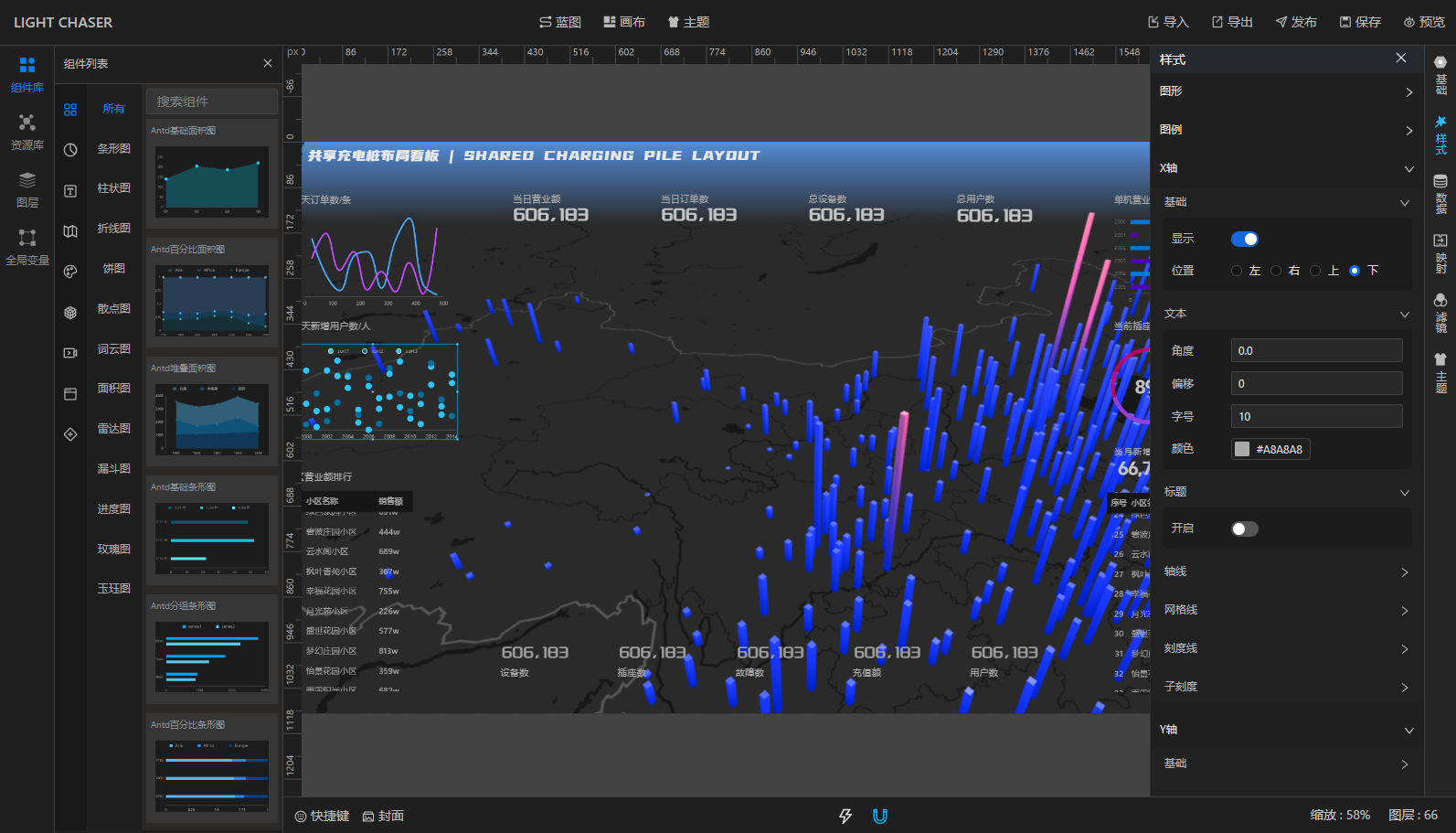Select the palette decoration category icon
The height and width of the screenshot is (833, 1456).
click(70, 272)
